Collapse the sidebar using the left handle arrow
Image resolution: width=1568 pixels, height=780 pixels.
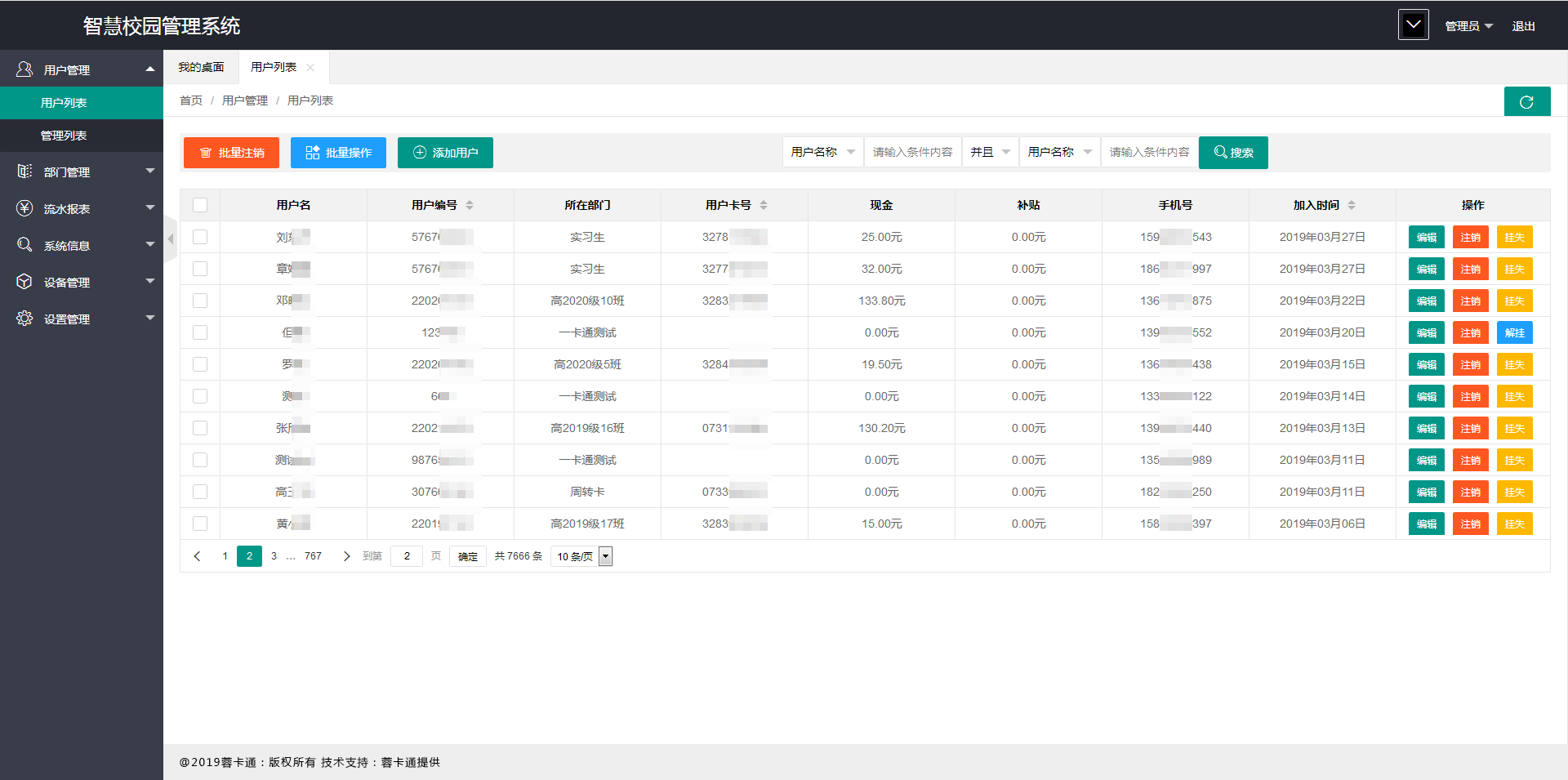pos(170,239)
